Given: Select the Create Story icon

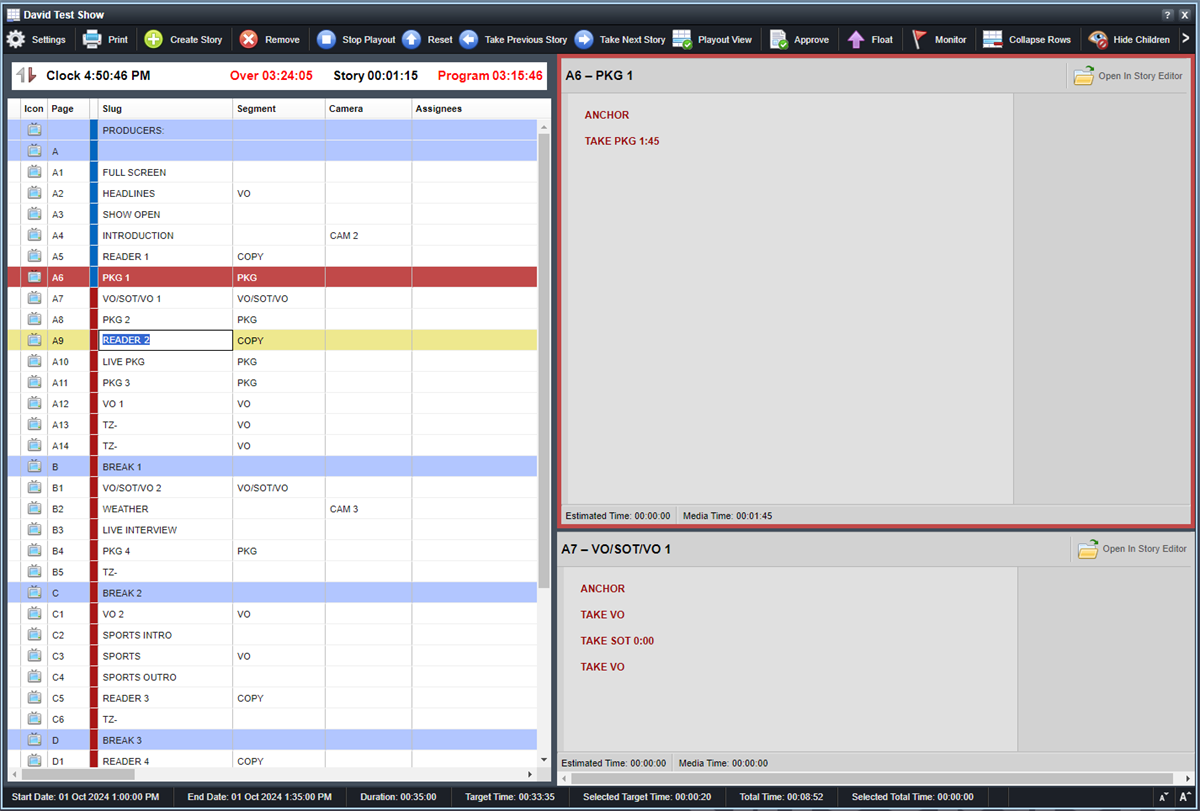Looking at the screenshot, I should pyautogui.click(x=154, y=39).
